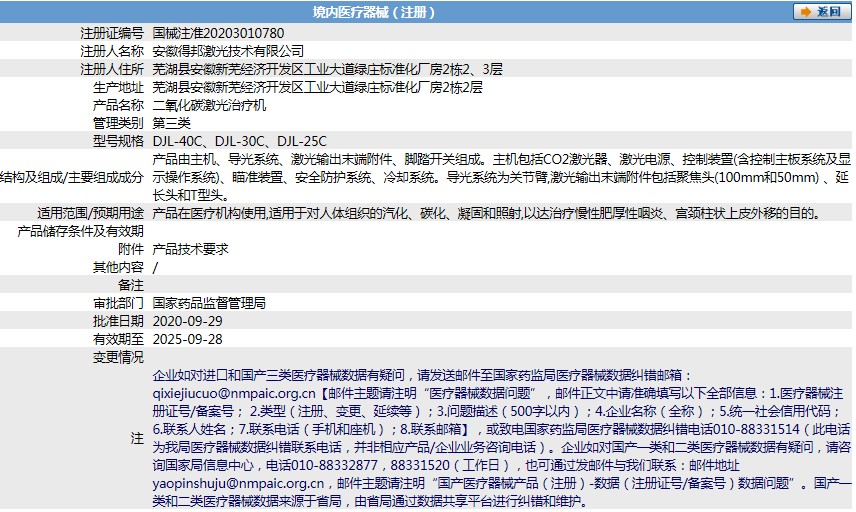Image resolution: width=856 pixels, height=512 pixels.
Task: Click the email qixiejiucuo@nmpaic.org.cn
Action: click(234, 394)
